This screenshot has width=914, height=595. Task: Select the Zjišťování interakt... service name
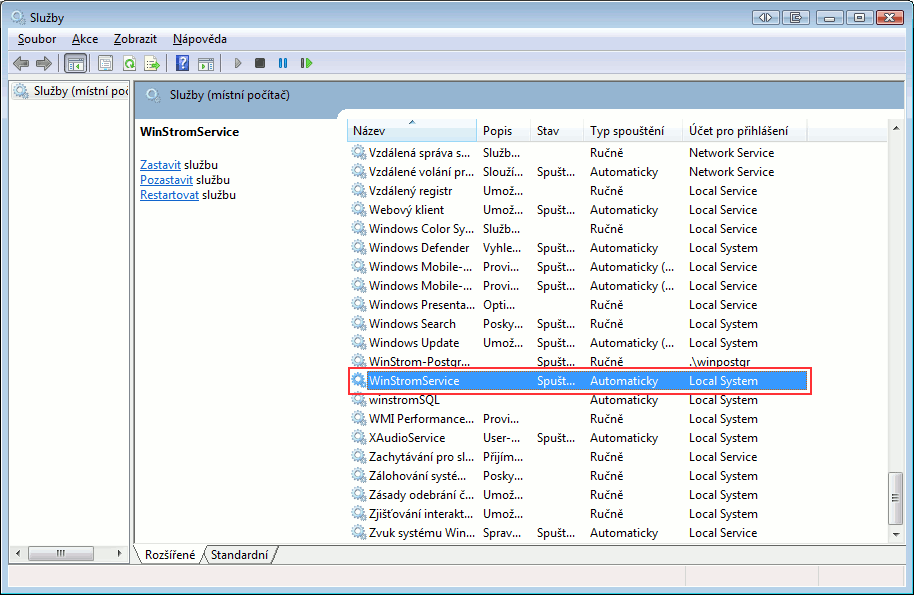[x=420, y=514]
